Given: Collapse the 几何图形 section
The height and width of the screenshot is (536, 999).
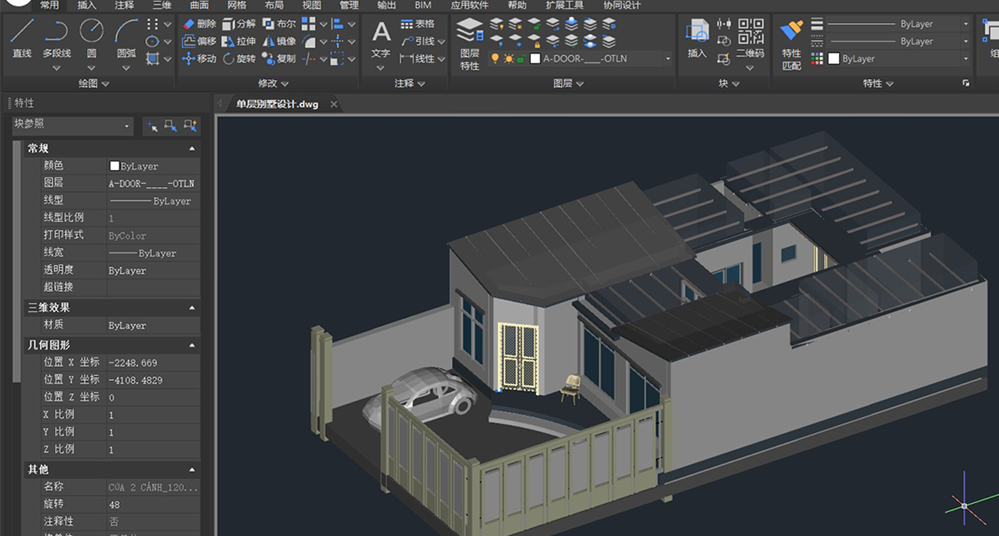Looking at the screenshot, I should 192,345.
